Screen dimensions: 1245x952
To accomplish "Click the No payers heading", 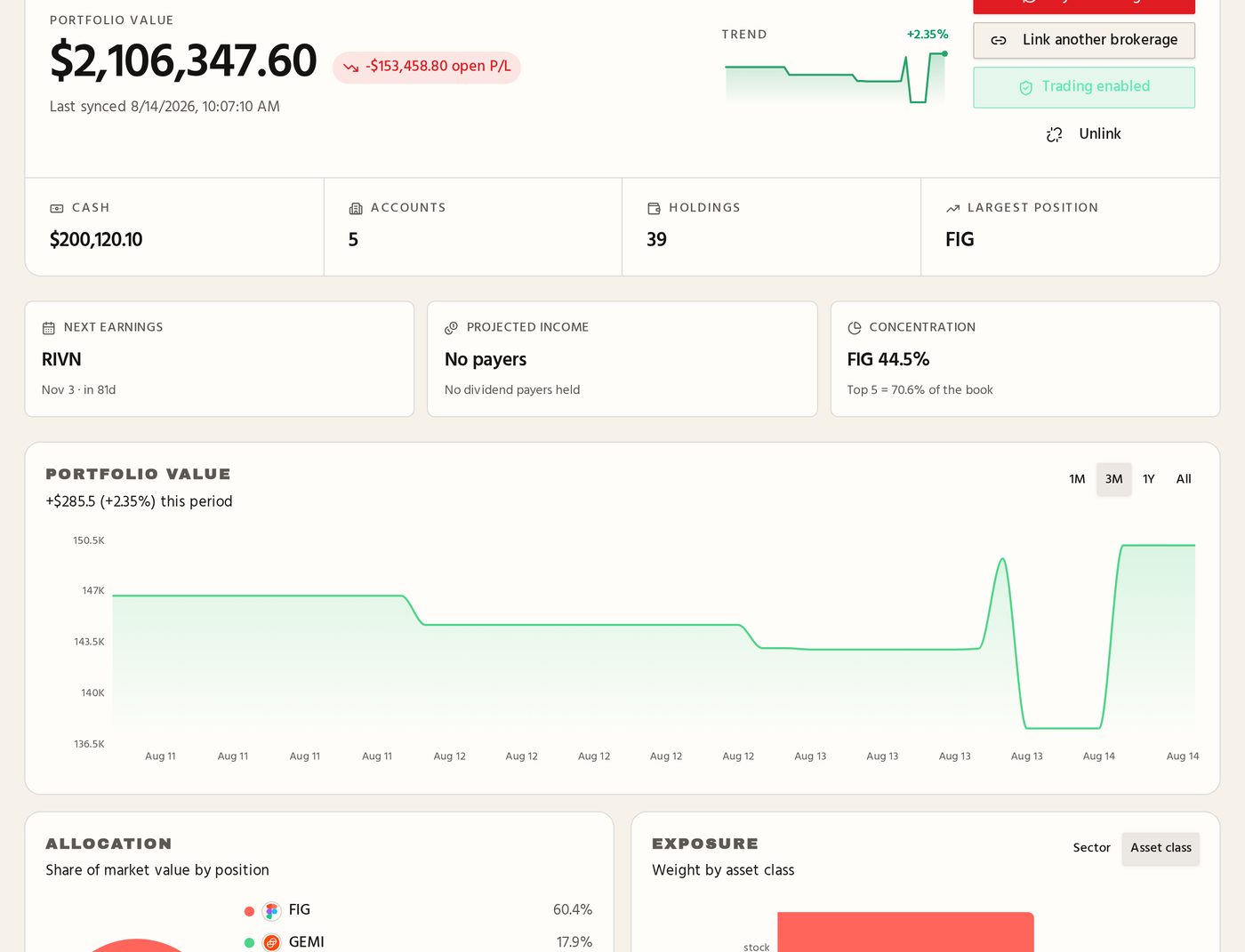I will click(x=486, y=360).
